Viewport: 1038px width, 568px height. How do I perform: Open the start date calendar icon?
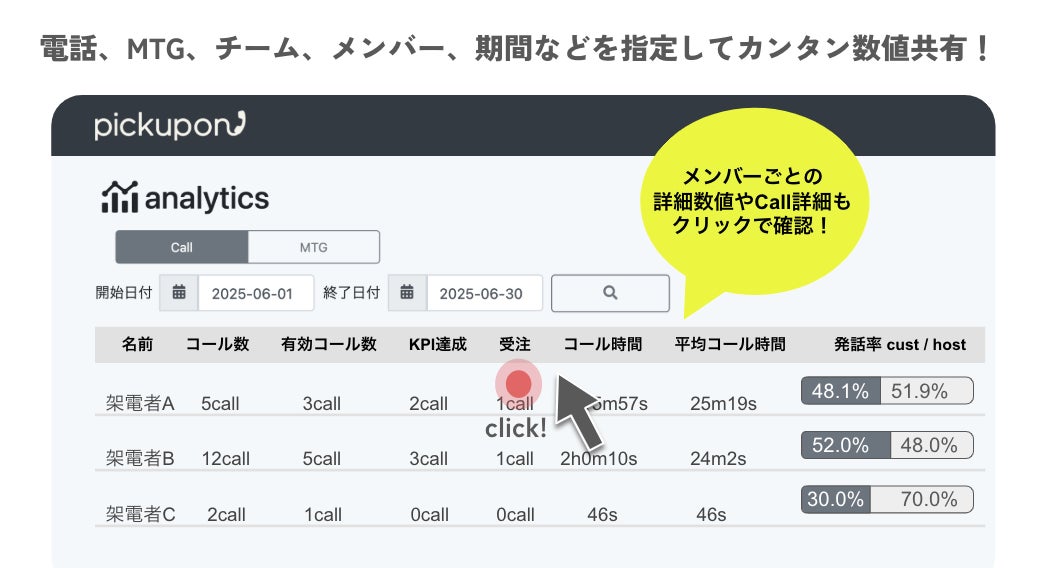[179, 293]
